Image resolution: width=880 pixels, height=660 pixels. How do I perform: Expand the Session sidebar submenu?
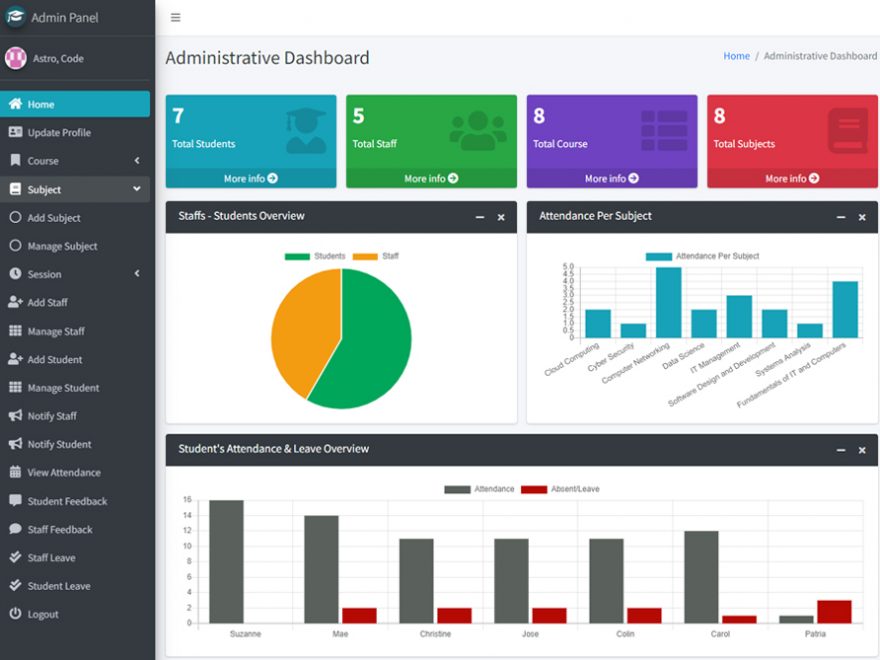coord(137,274)
